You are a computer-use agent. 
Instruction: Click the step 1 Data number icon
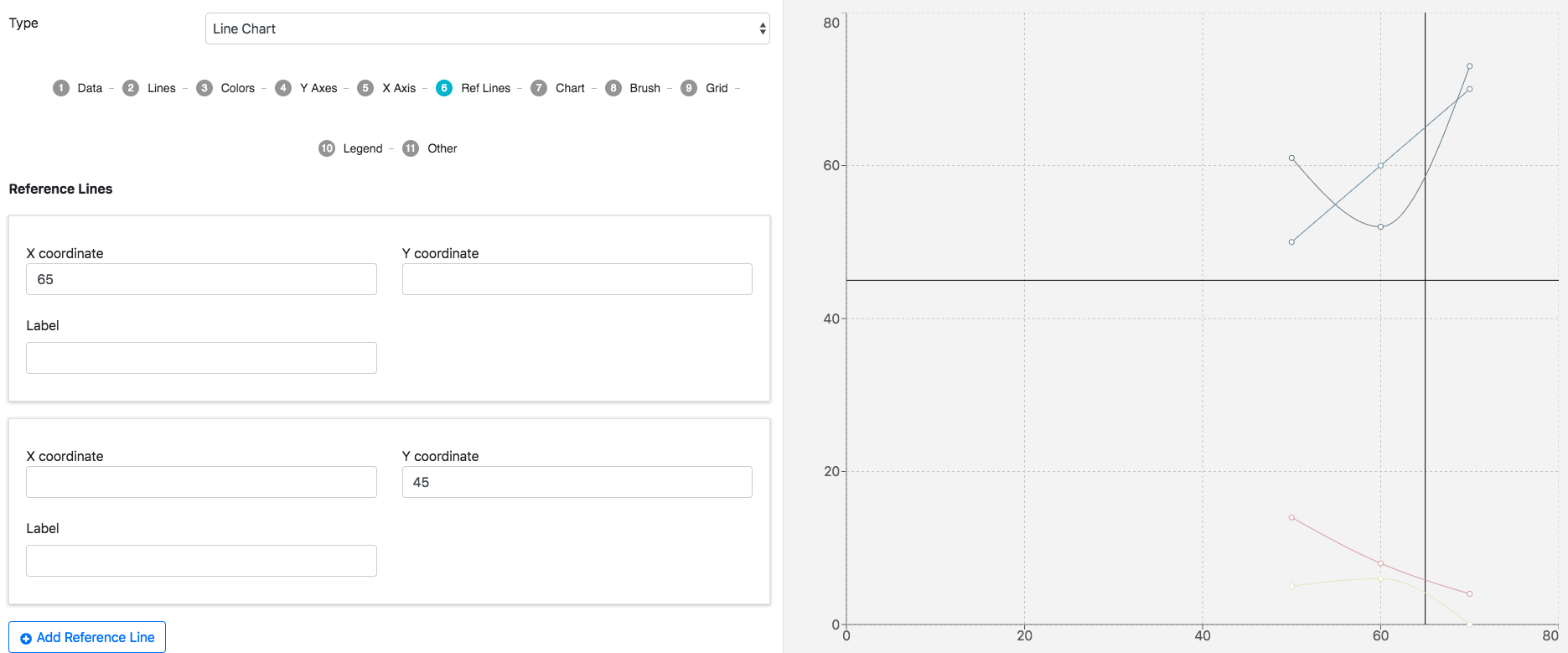[61, 88]
